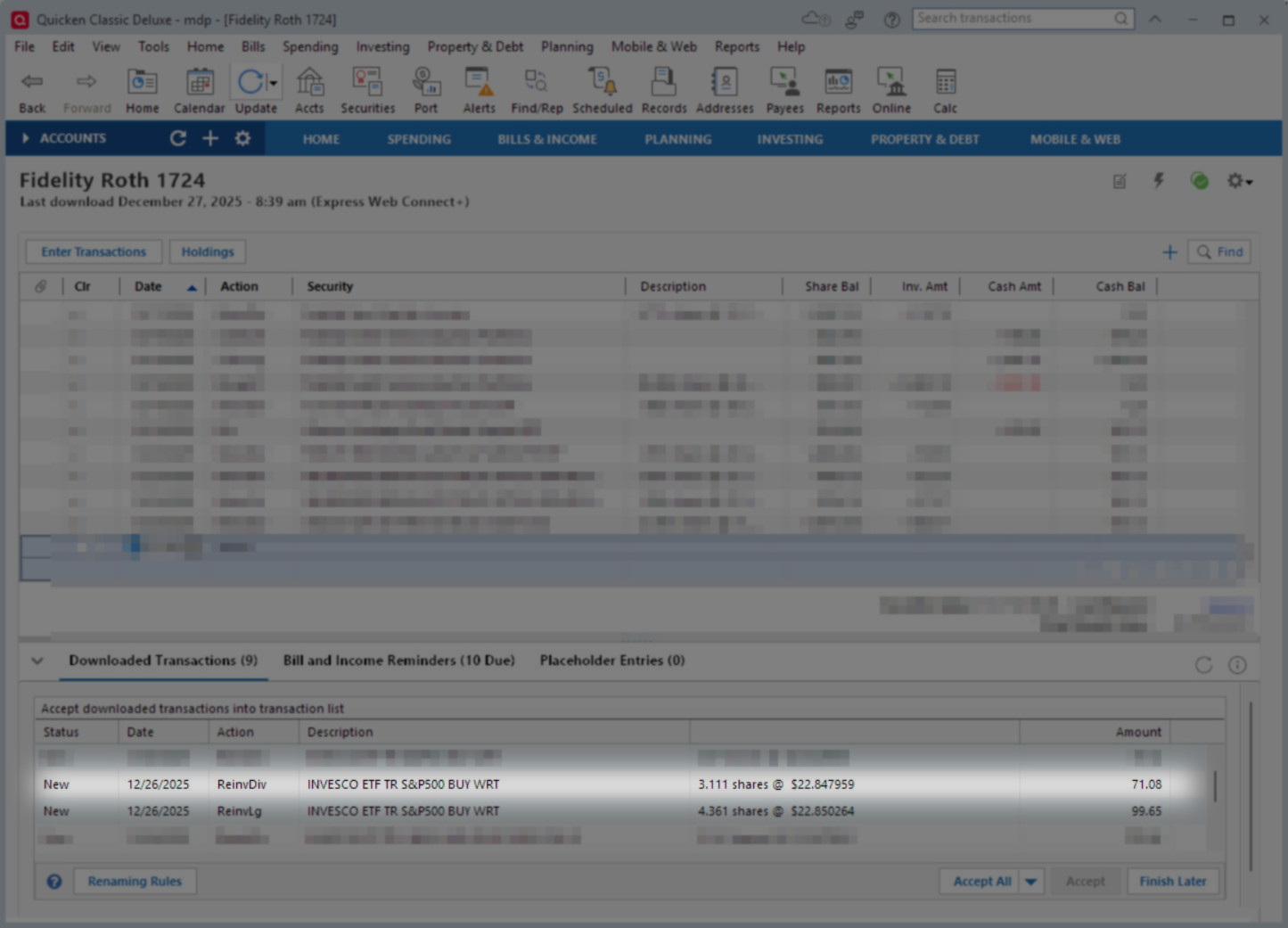Click the refresh icon in the Accounts bar

178,138
